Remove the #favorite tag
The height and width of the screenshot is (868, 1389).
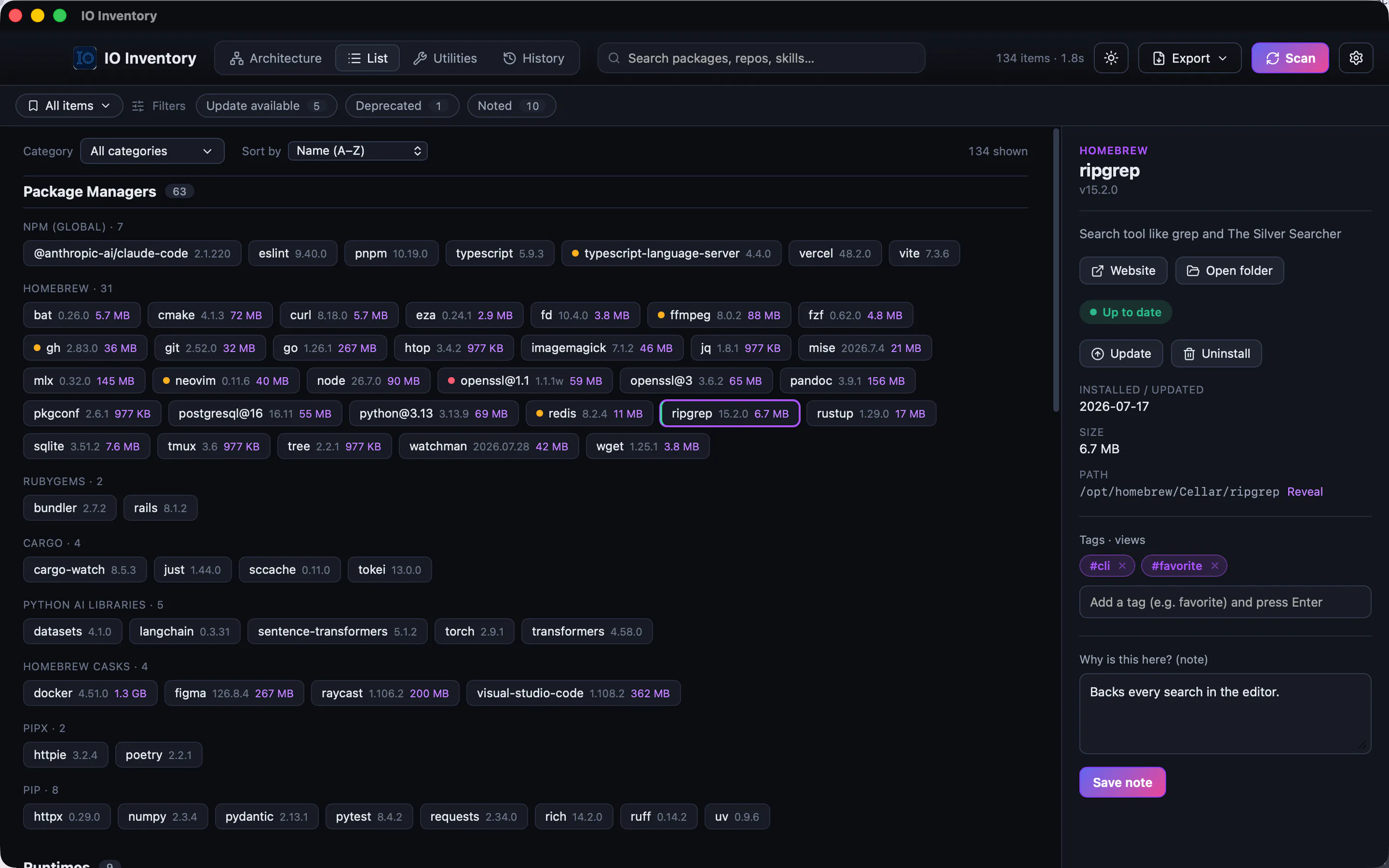1214,566
